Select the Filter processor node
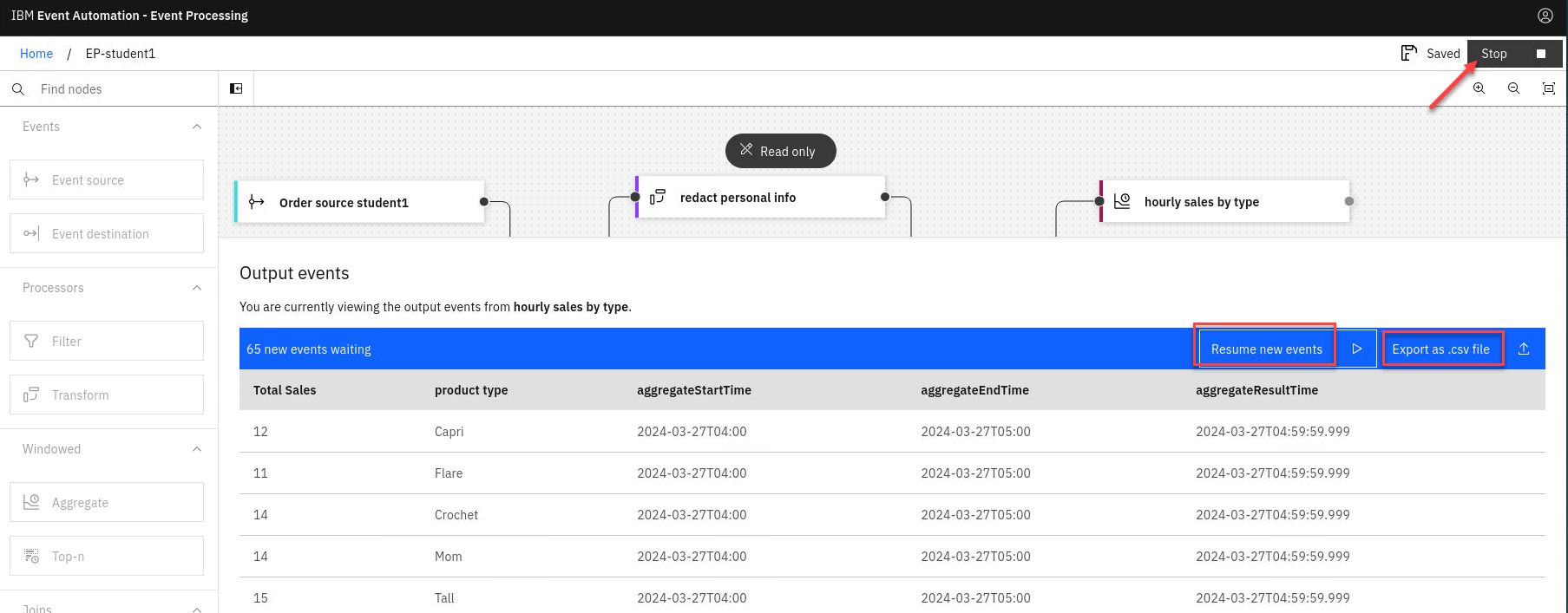Image resolution: width=1568 pixels, height=613 pixels. point(107,341)
